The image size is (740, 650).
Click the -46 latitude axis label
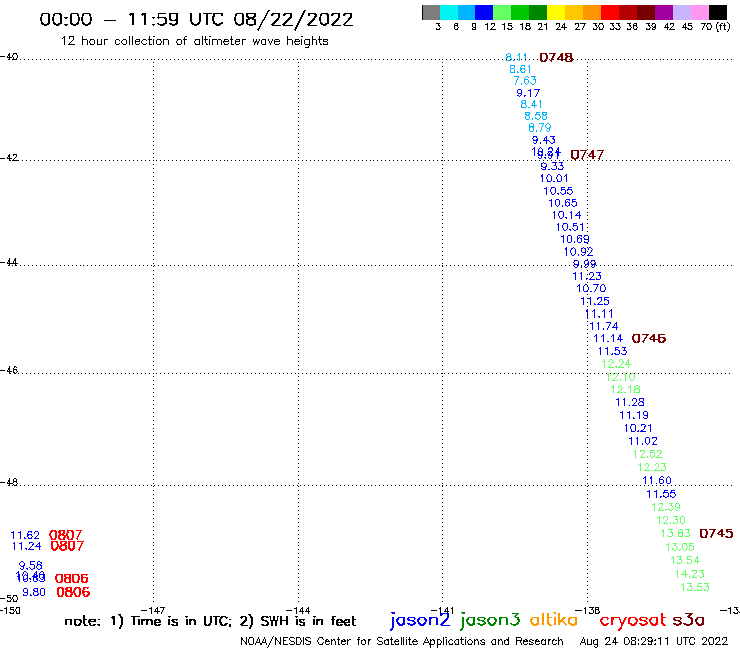click(x=9, y=371)
